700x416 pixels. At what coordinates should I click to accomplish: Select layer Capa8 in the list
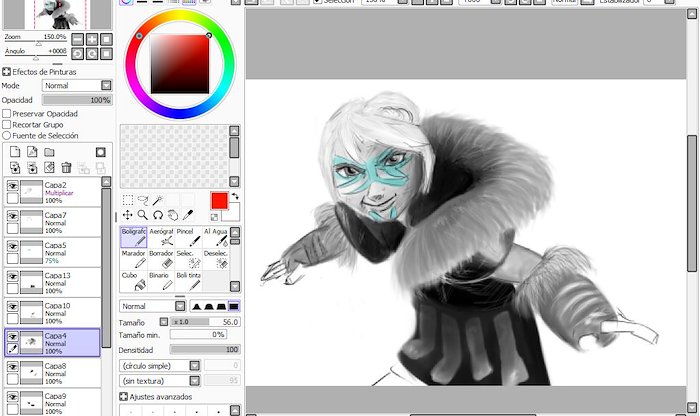click(x=52, y=373)
